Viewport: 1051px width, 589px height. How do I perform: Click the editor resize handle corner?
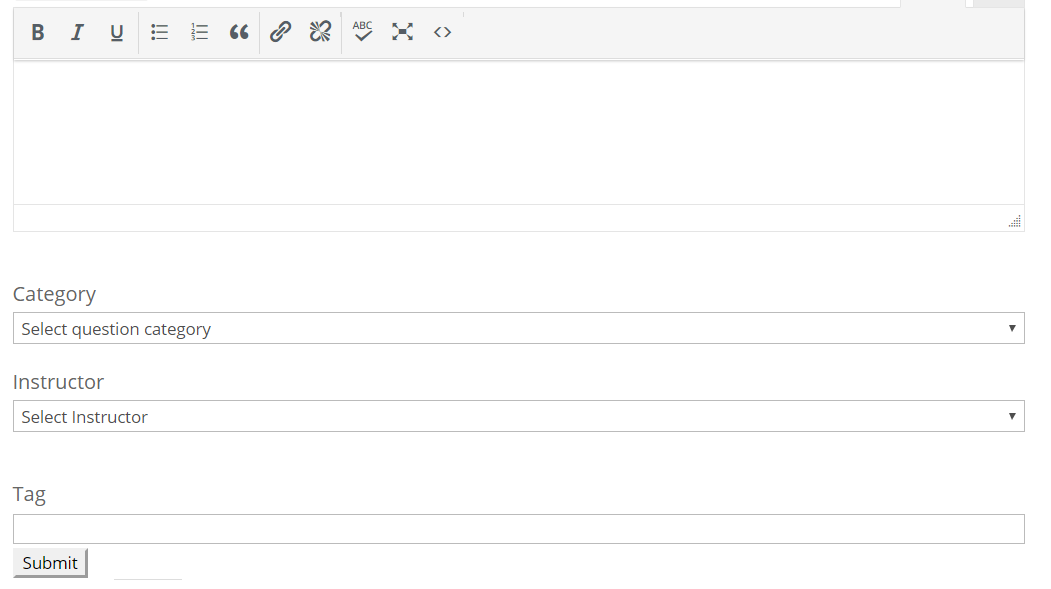1015,222
